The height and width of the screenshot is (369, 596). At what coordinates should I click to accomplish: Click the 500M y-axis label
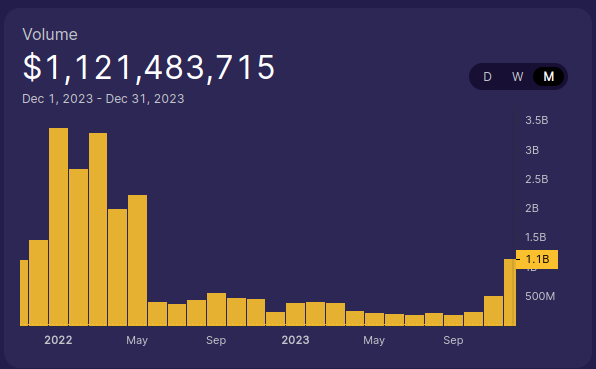540,296
